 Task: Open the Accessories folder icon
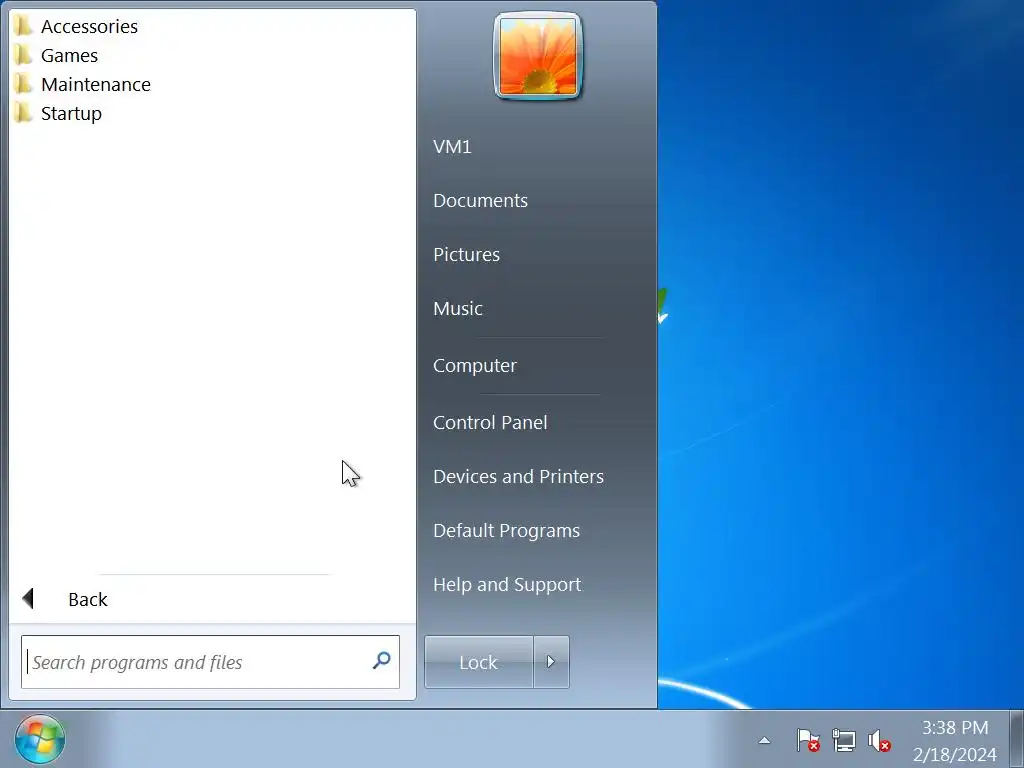pos(23,26)
